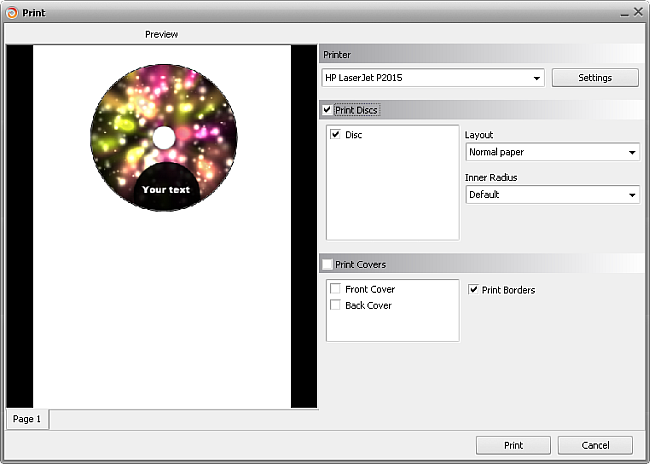Select the Page 1 tab

pos(27,419)
